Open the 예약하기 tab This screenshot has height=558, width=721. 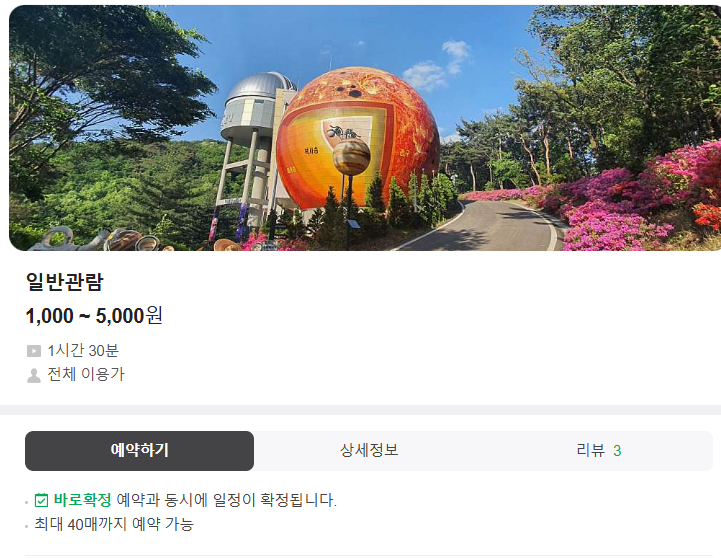139,450
